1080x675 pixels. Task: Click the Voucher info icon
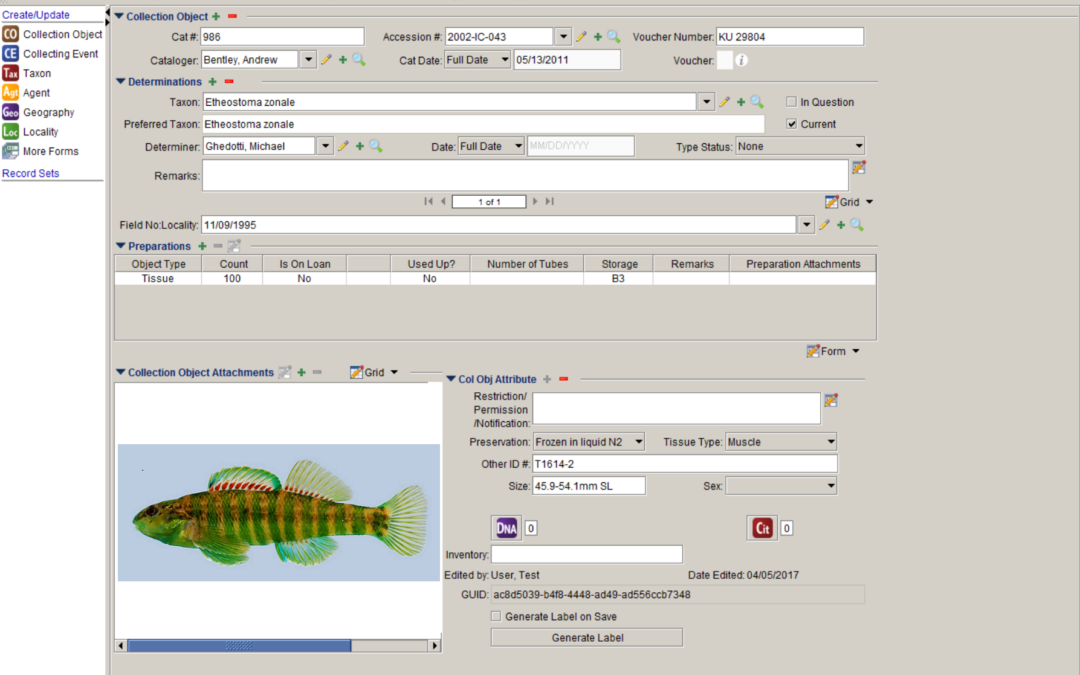tap(741, 60)
